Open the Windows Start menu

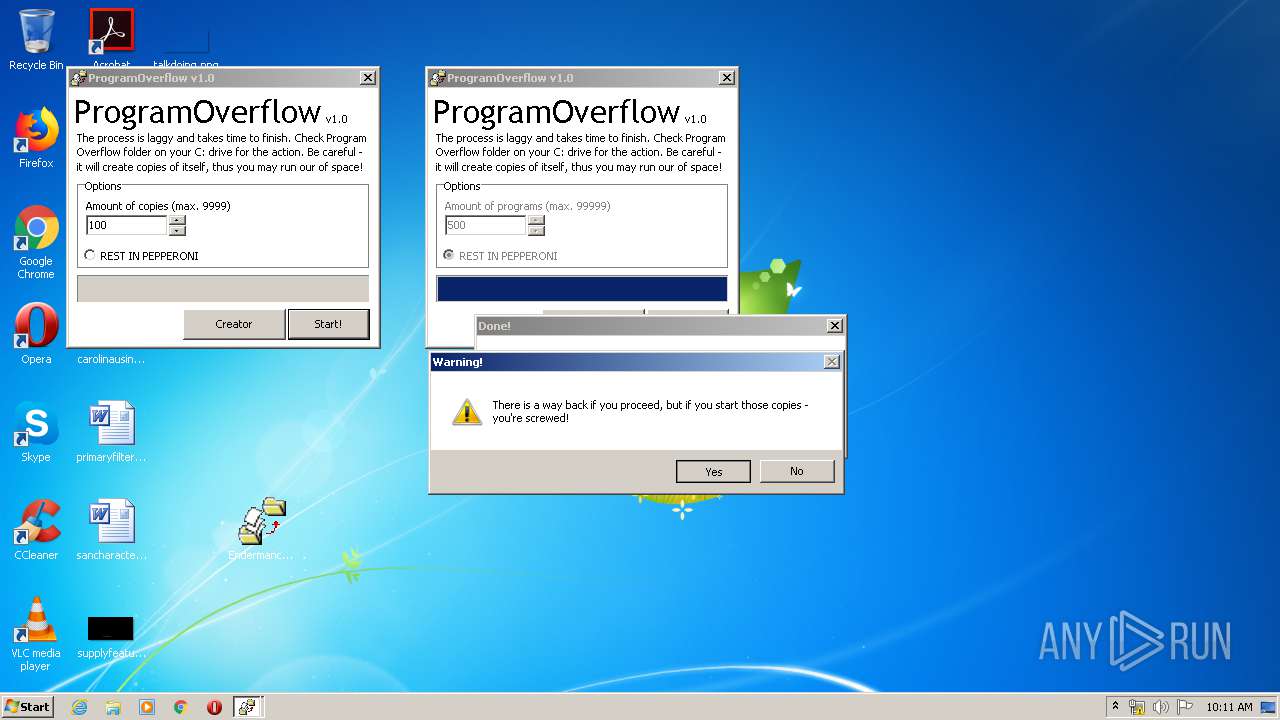pos(27,707)
